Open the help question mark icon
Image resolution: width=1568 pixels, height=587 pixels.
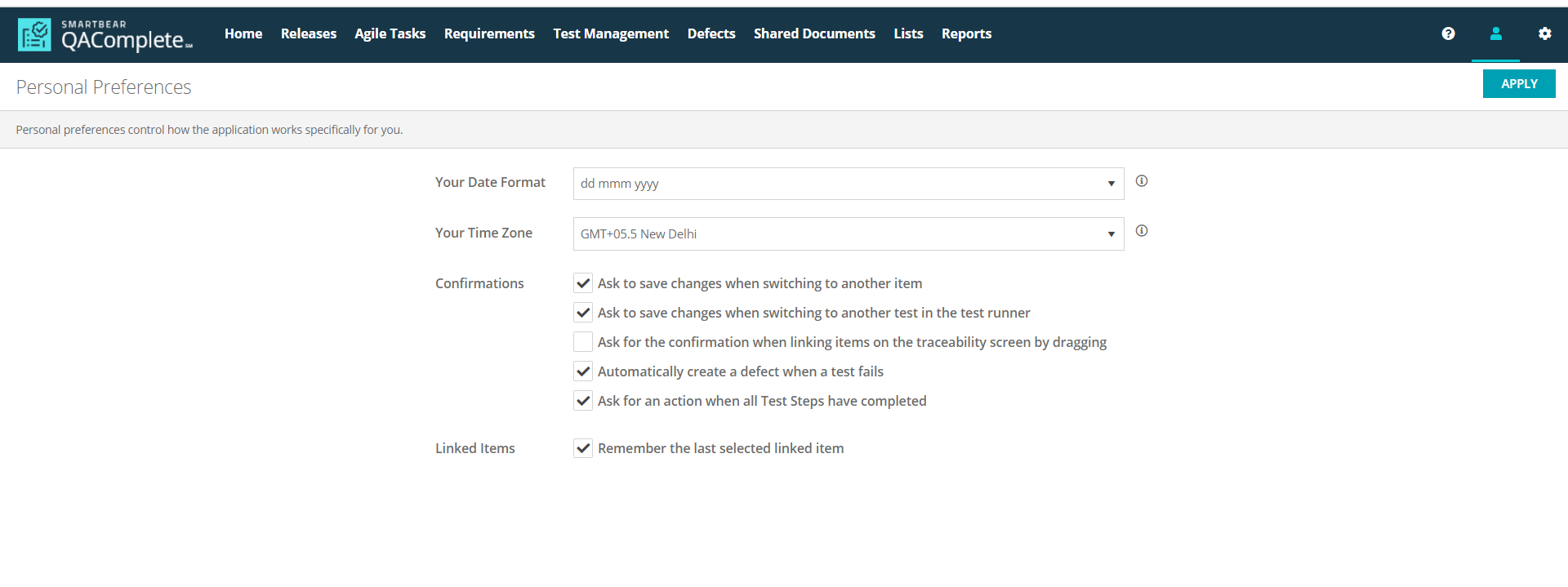click(1448, 33)
